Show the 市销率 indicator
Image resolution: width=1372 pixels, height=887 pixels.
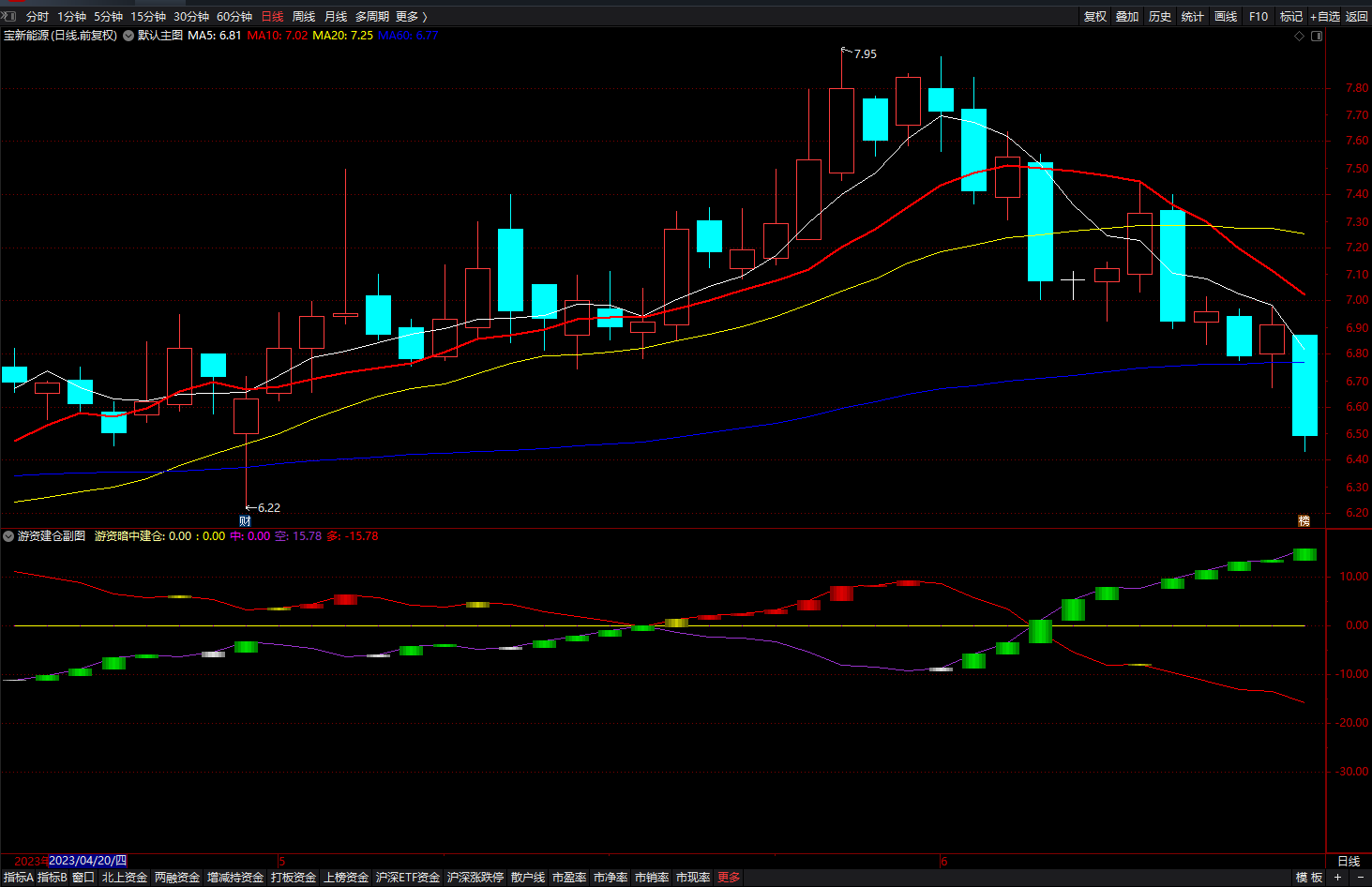coord(652,878)
